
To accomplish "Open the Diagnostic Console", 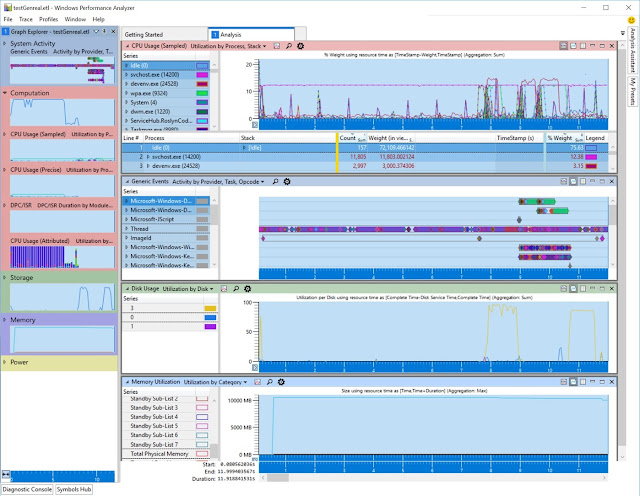I will (x=27, y=489).
